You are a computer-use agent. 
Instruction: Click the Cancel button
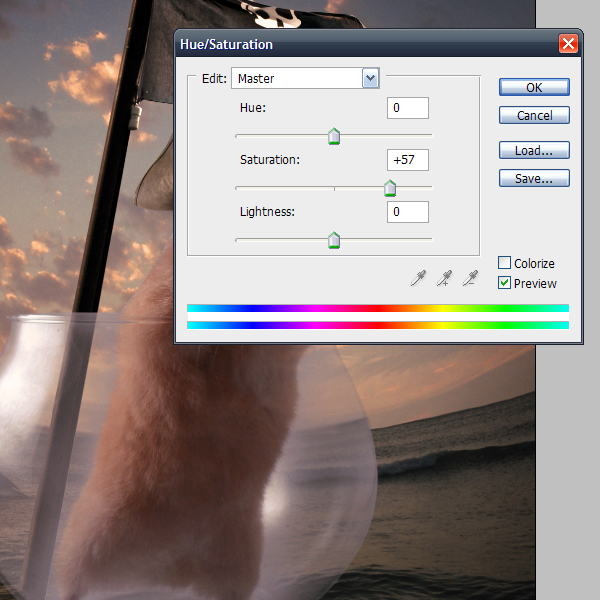(x=534, y=115)
